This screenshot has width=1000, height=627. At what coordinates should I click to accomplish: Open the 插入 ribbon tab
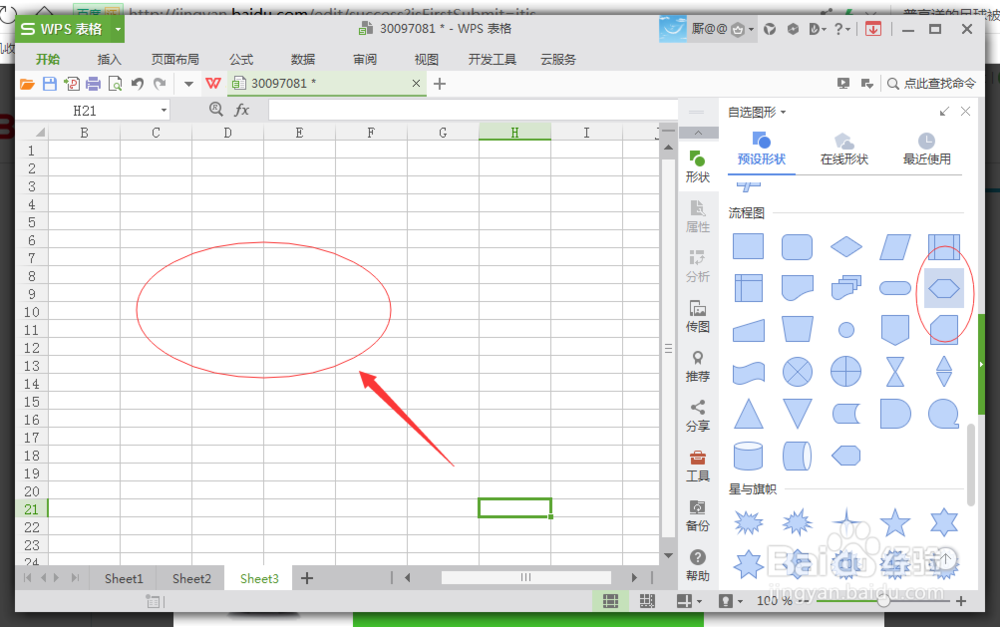click(109, 59)
